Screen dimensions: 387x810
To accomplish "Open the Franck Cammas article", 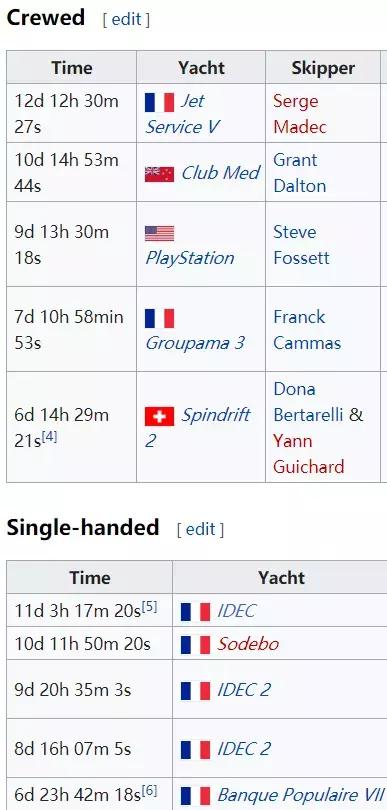I will tap(307, 330).
